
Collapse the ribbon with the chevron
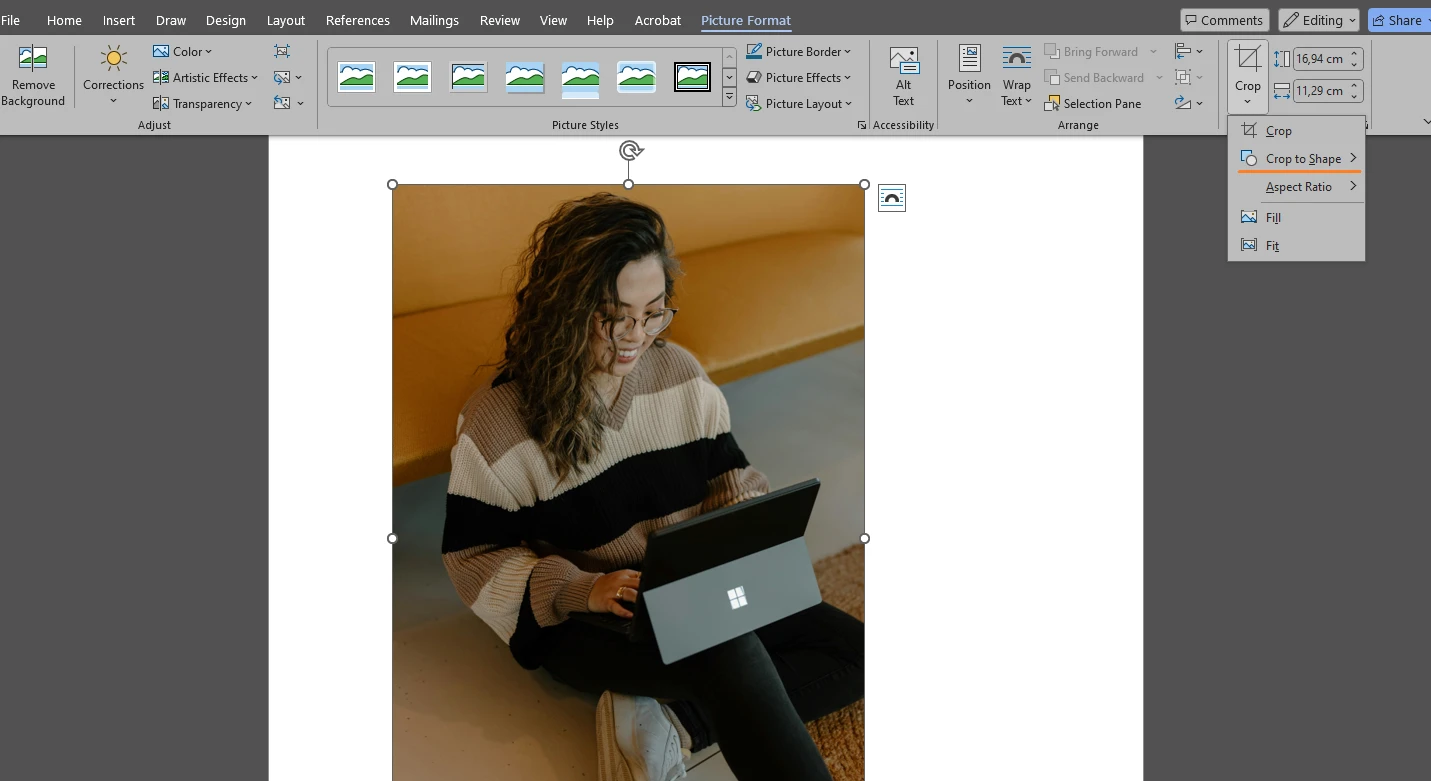pyautogui.click(x=1426, y=122)
